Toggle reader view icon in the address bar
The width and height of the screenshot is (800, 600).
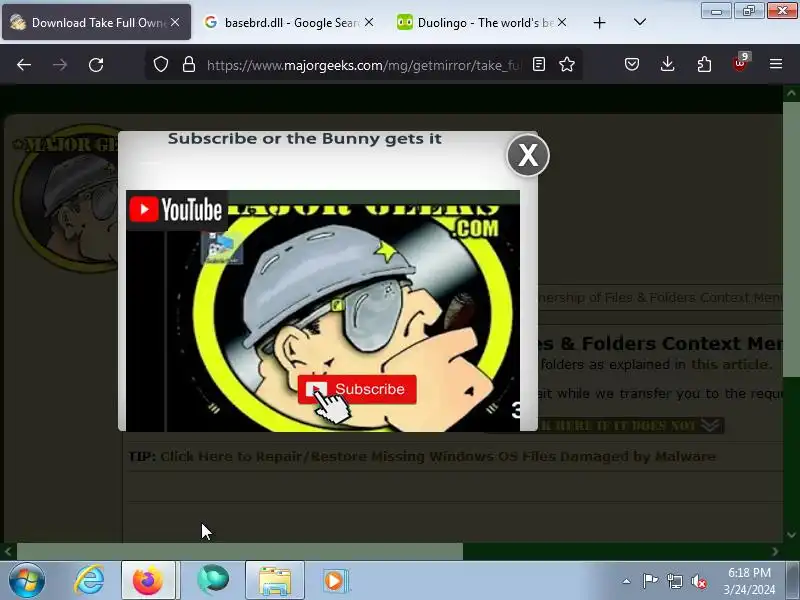click(539, 64)
